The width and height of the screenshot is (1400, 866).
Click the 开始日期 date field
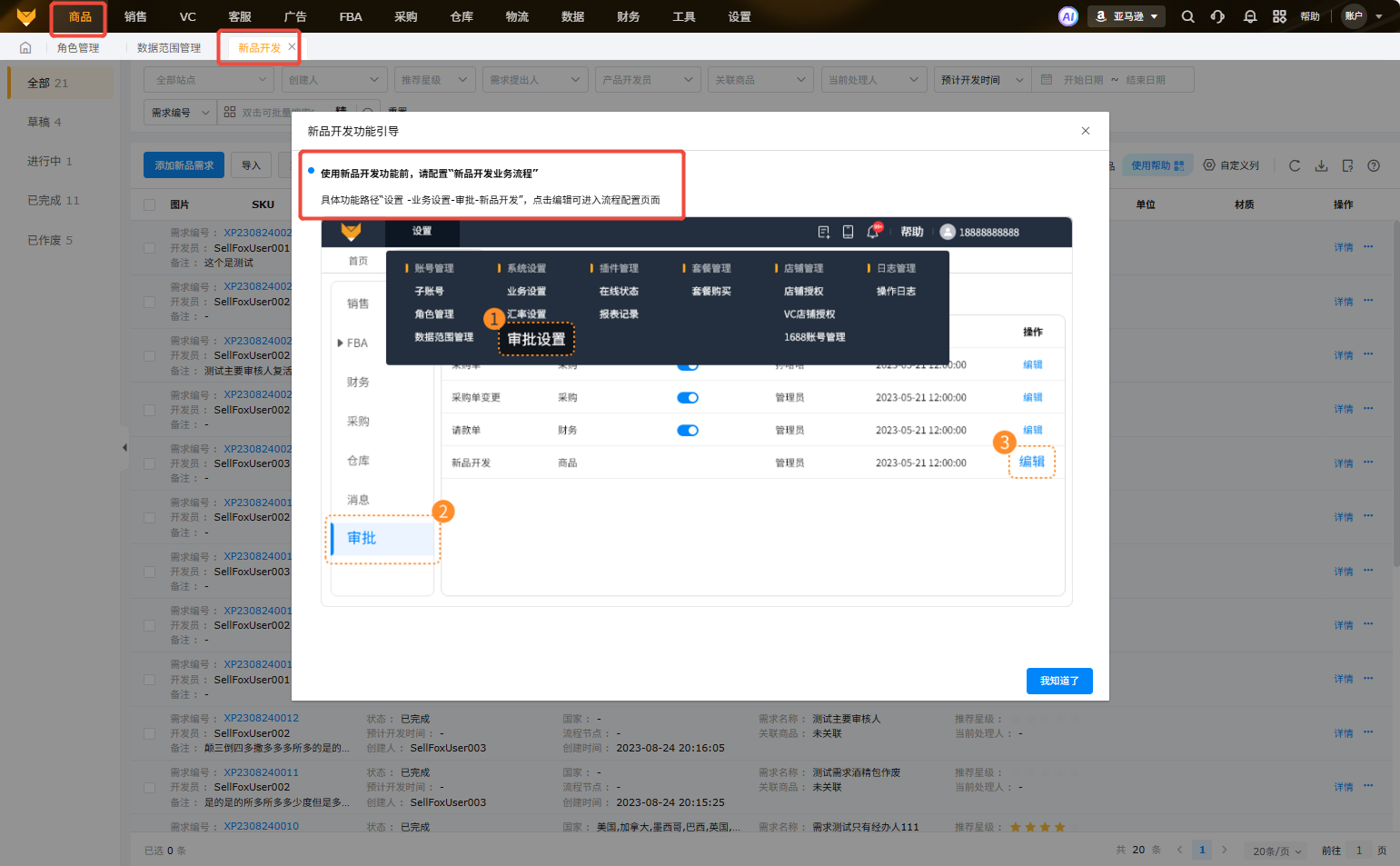1083,80
